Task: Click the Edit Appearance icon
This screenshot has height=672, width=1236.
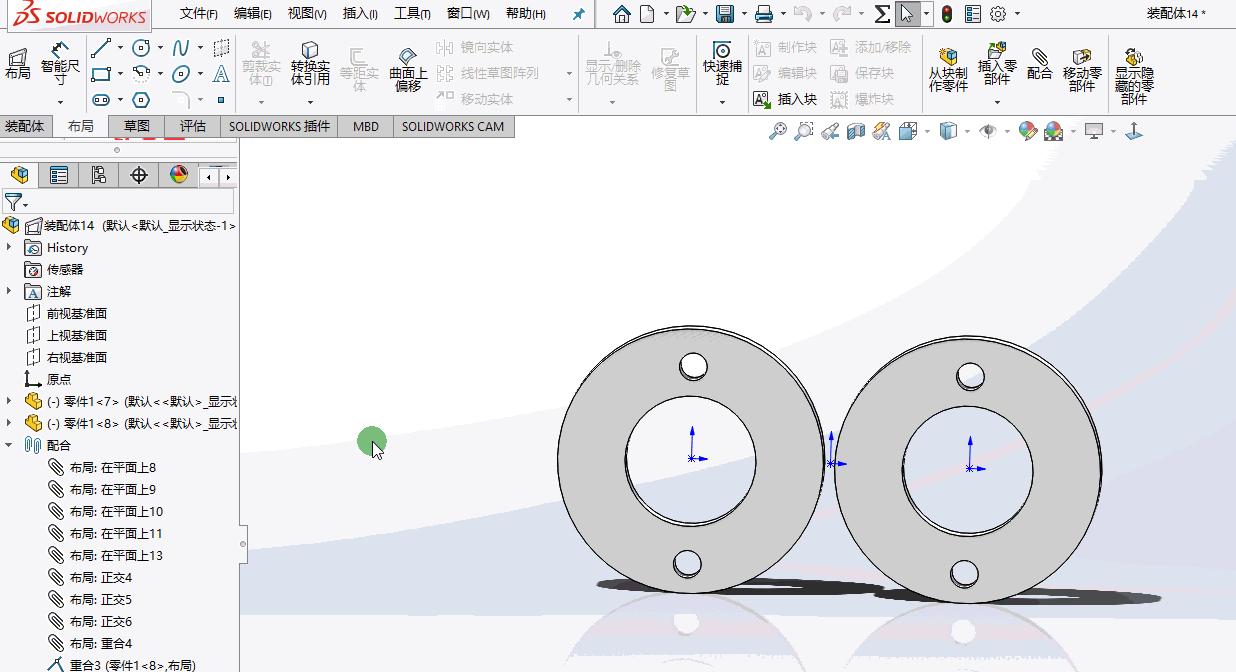Action: click(x=1027, y=131)
